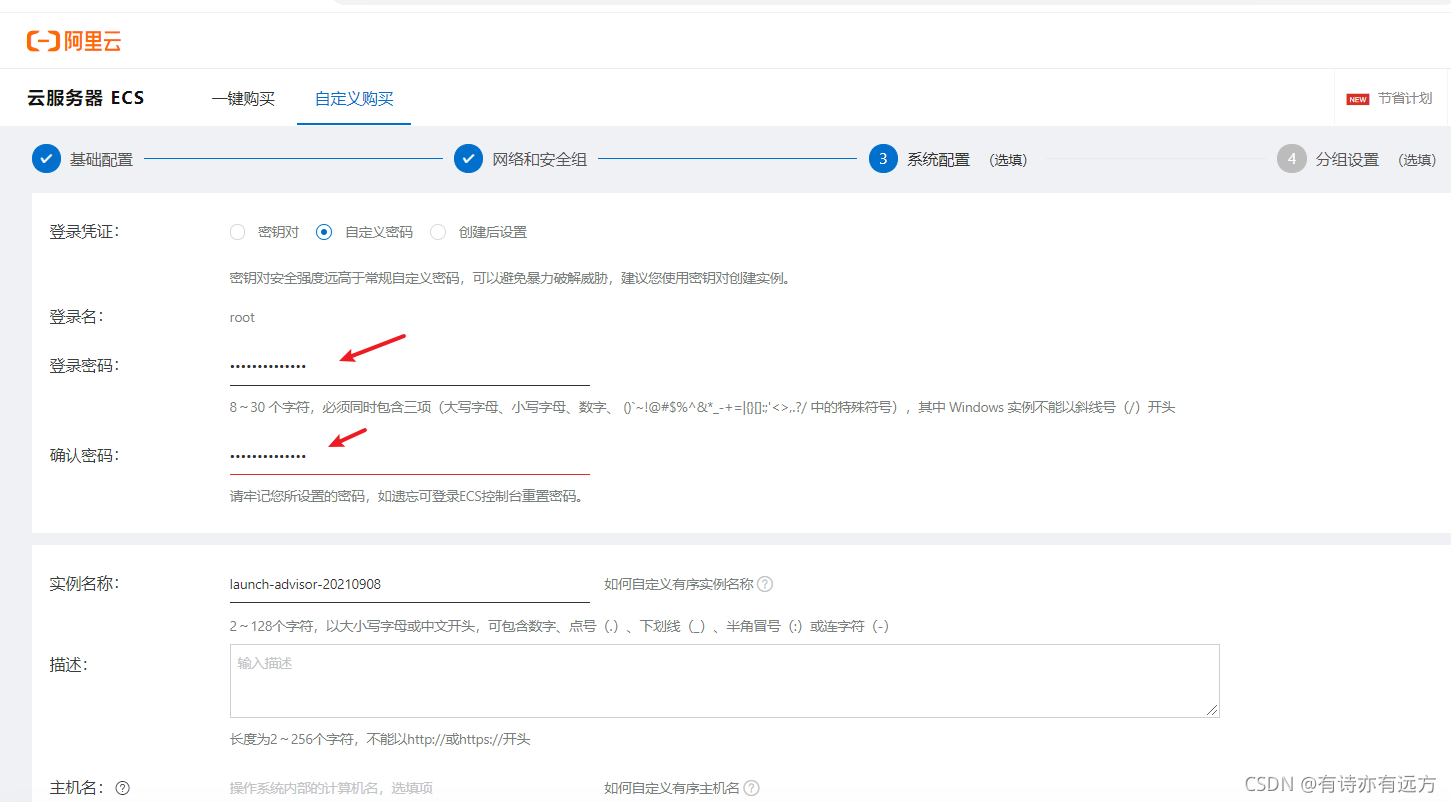Click the question mark after 如何自定义有序实例名称
Screen dimensions: 1451x802
764,584
